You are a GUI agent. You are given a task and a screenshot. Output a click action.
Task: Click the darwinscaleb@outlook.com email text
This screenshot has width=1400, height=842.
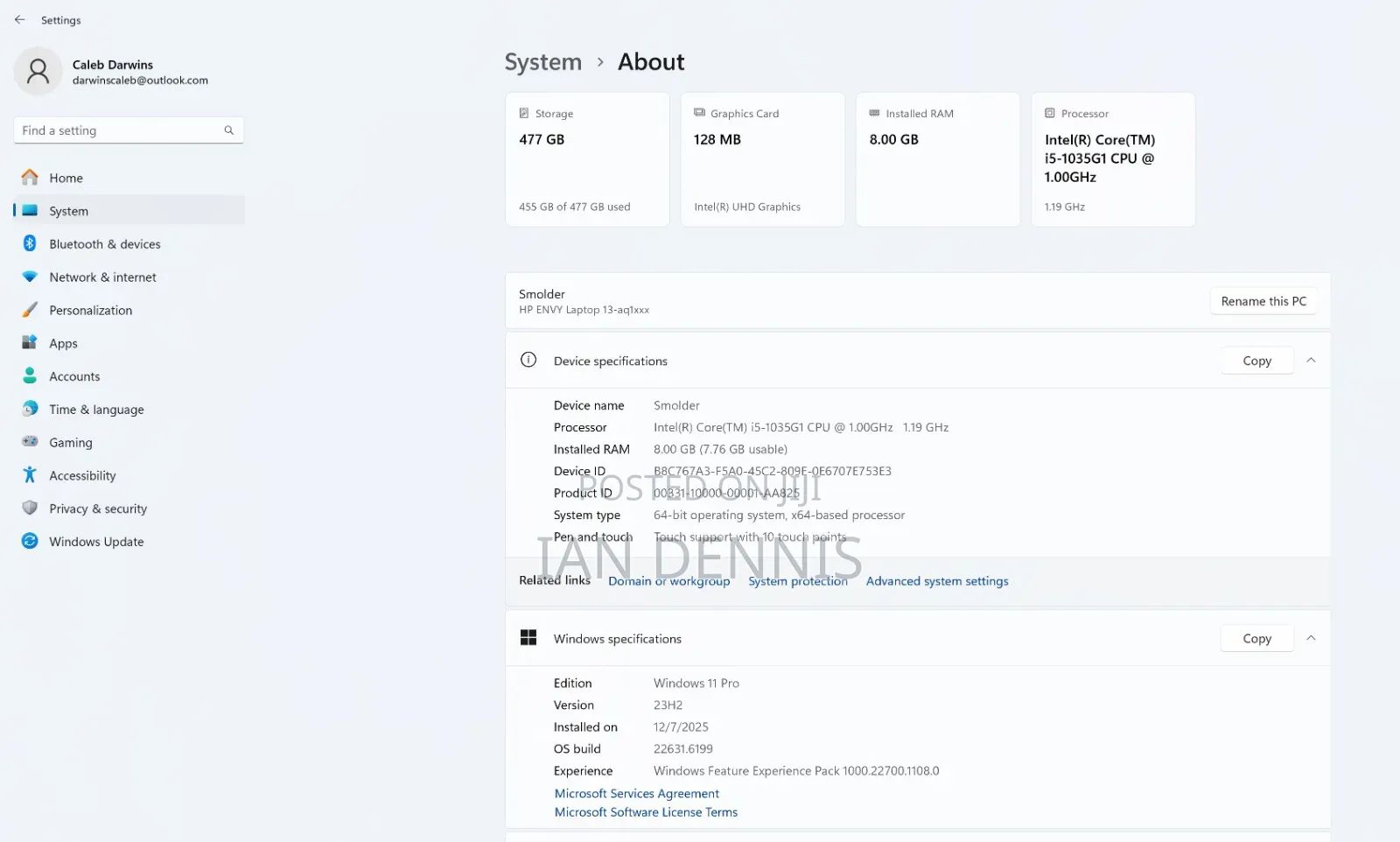click(140, 81)
